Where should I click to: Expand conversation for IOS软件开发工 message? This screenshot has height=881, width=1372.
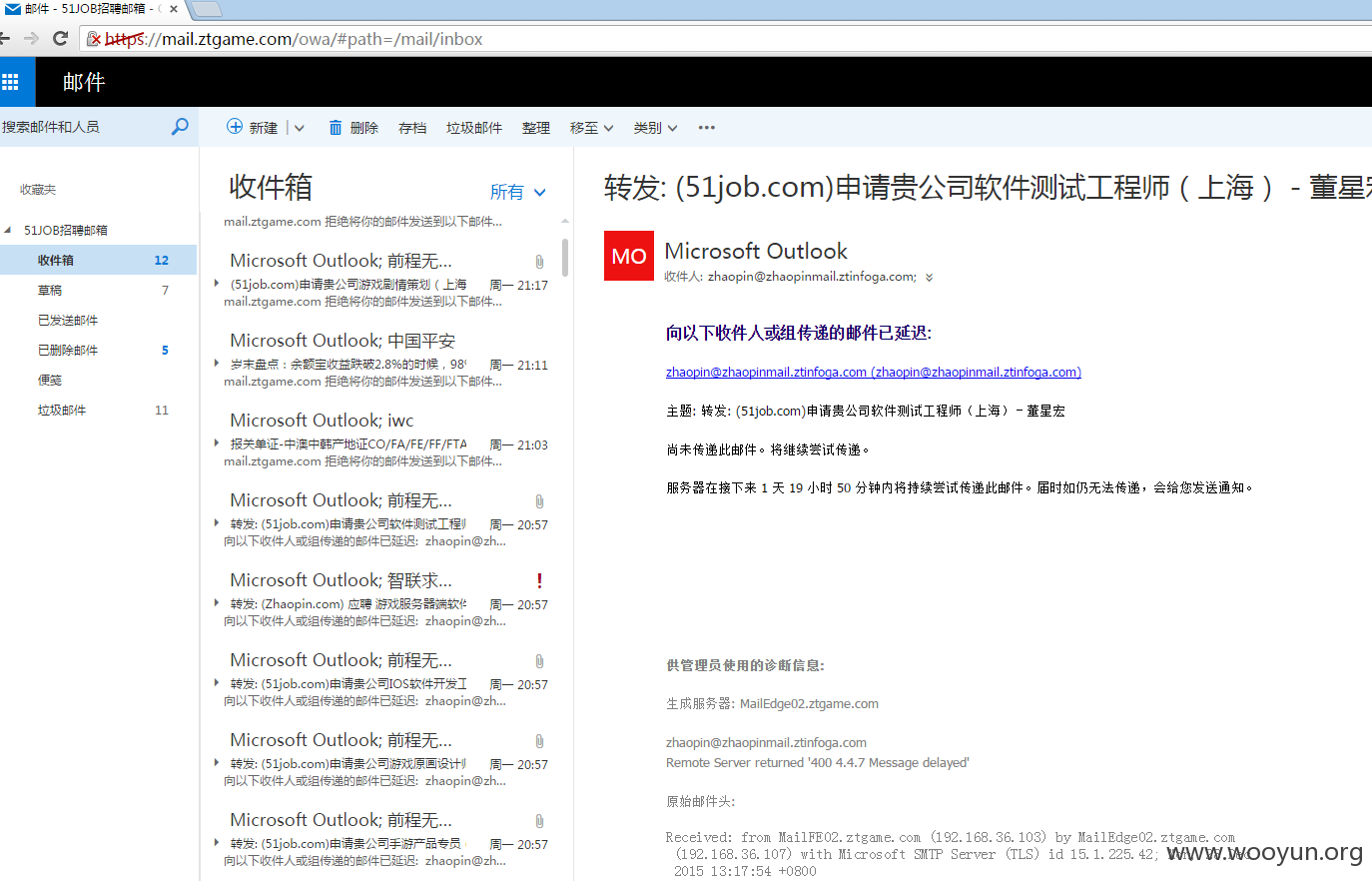pos(217,683)
